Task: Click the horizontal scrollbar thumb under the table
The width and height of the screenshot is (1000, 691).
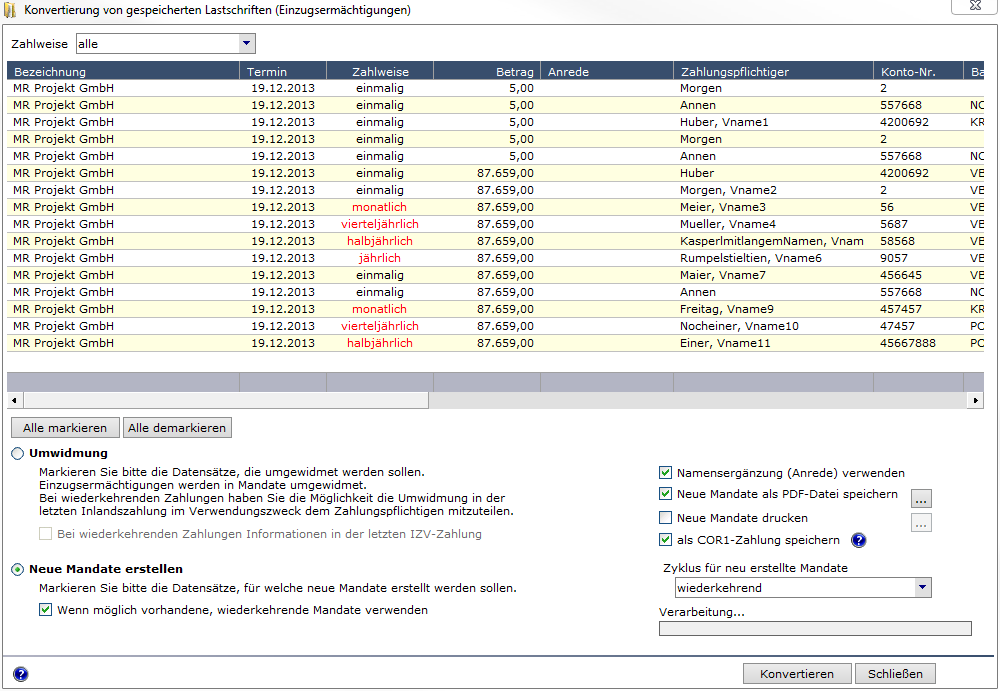Action: point(226,401)
